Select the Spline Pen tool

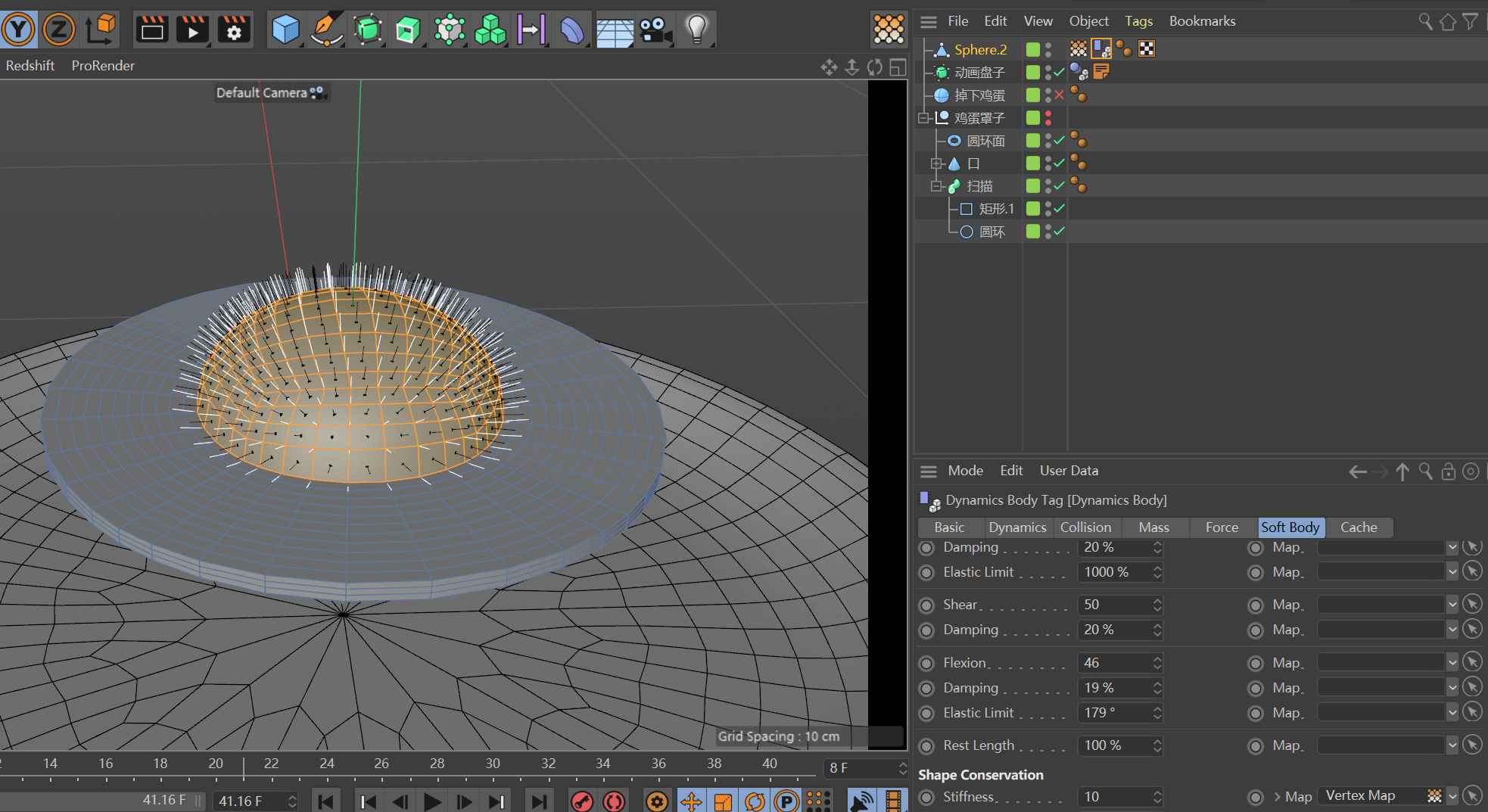327,30
